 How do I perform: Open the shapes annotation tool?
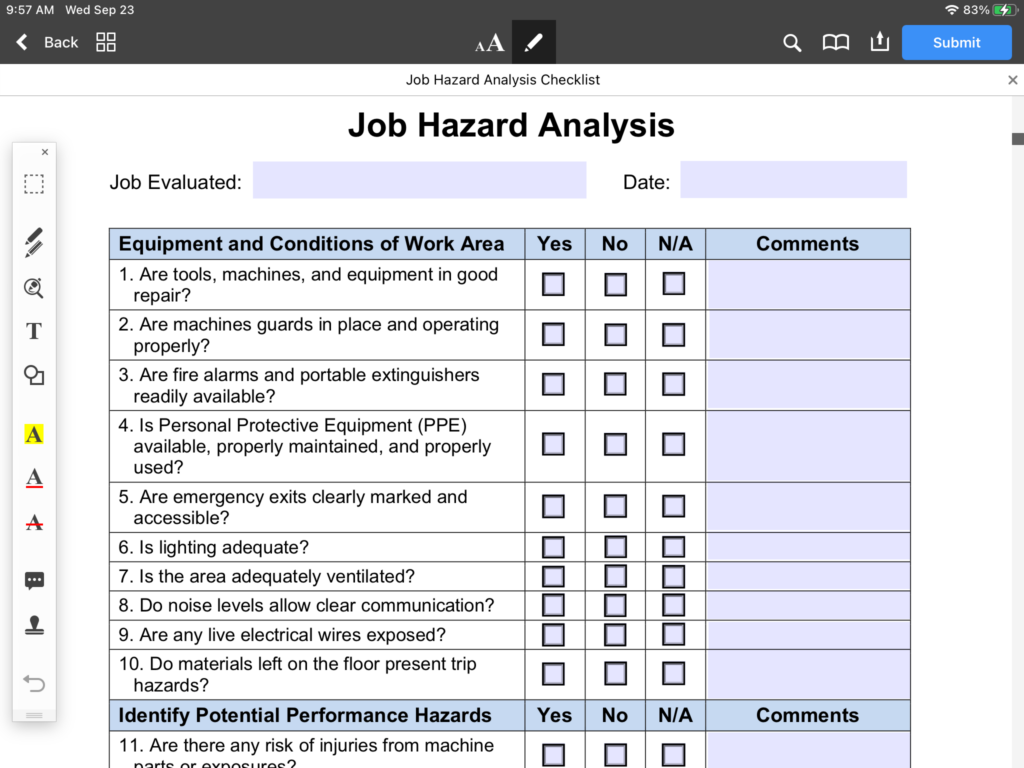point(33,375)
